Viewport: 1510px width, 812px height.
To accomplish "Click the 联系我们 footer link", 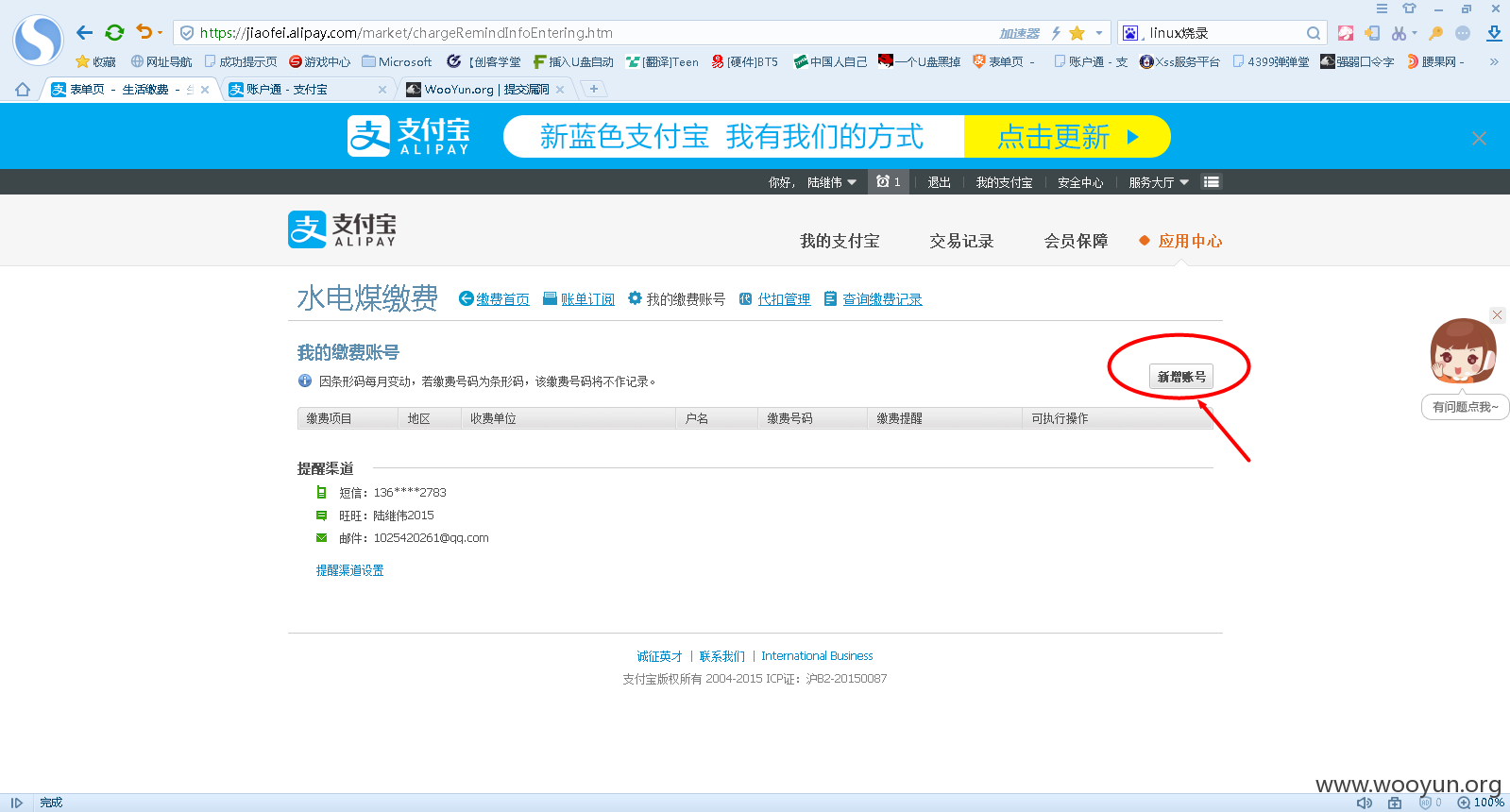I will [721, 656].
